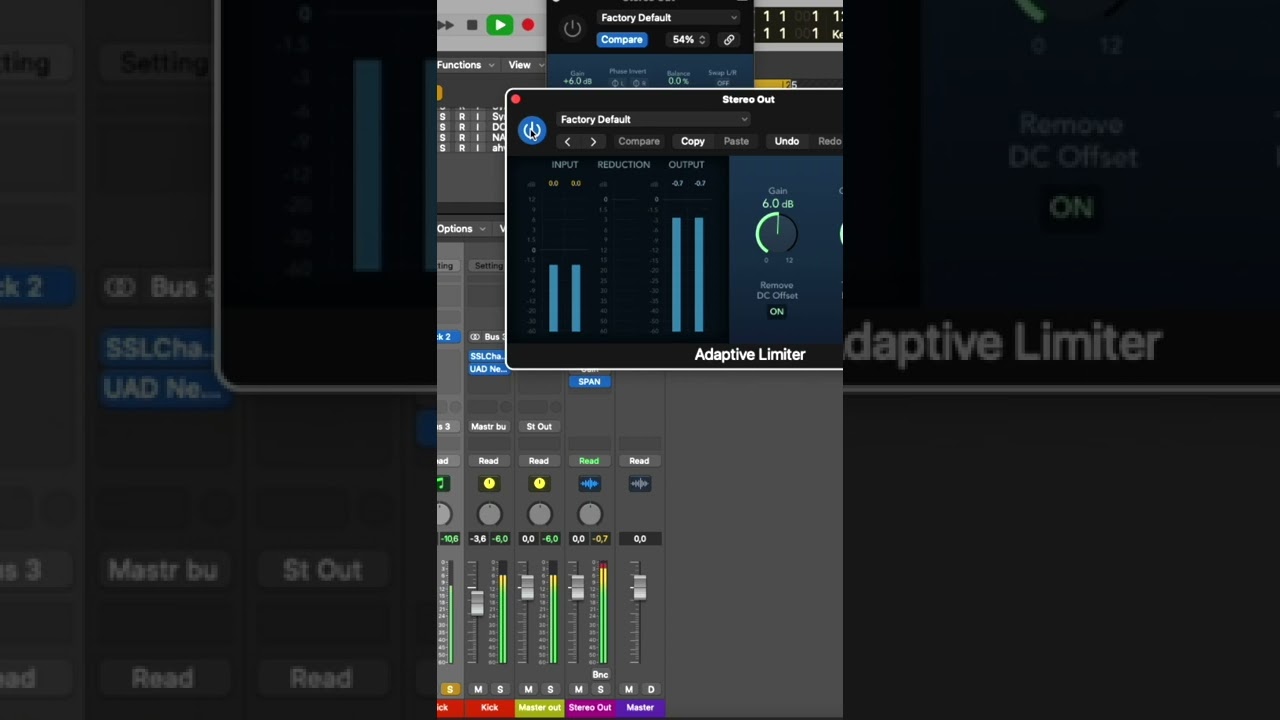Image resolution: width=1280 pixels, height=720 pixels.
Task: Click the Kick channel volume fader
Action: 478,602
